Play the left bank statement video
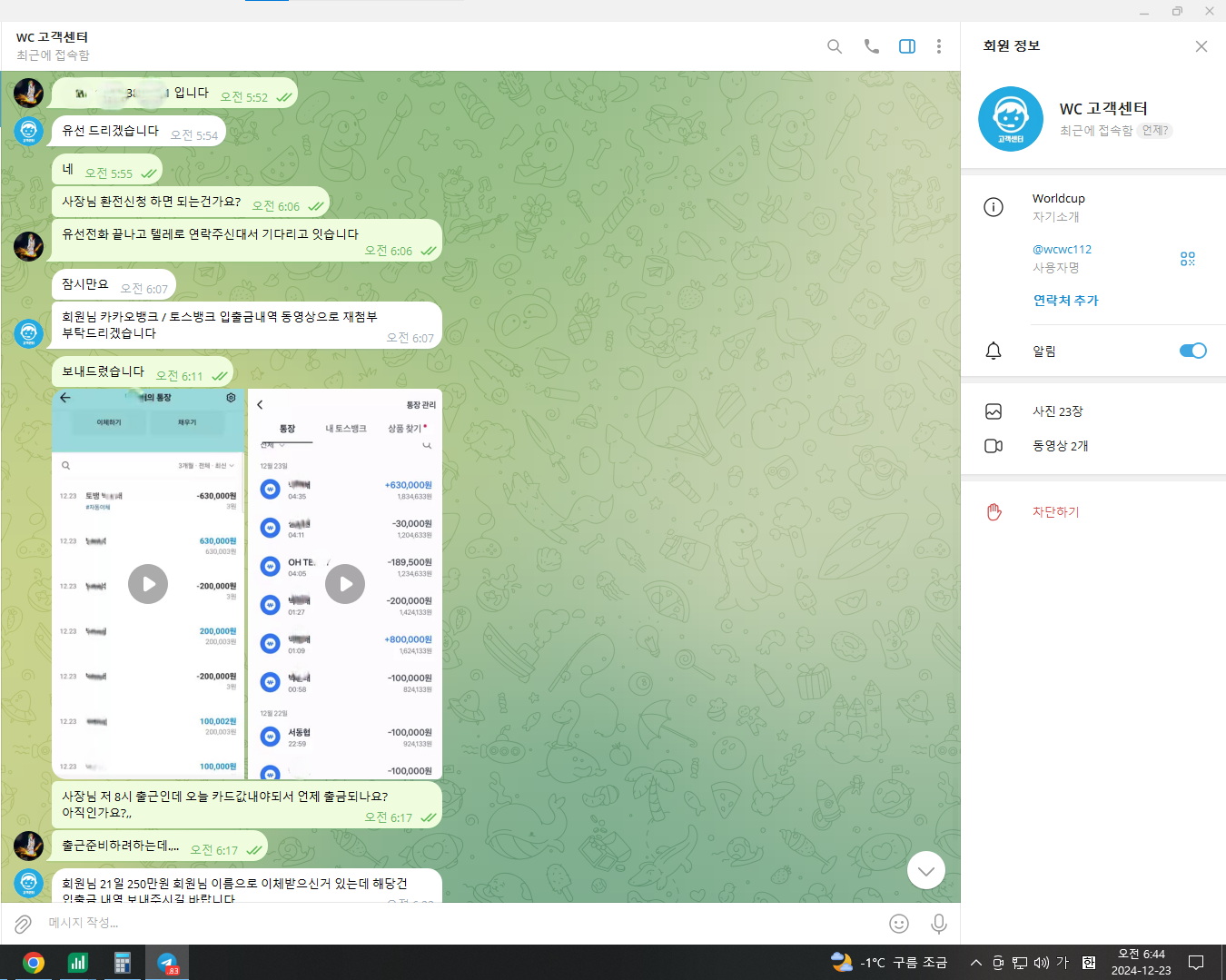The height and width of the screenshot is (980, 1226). [148, 584]
